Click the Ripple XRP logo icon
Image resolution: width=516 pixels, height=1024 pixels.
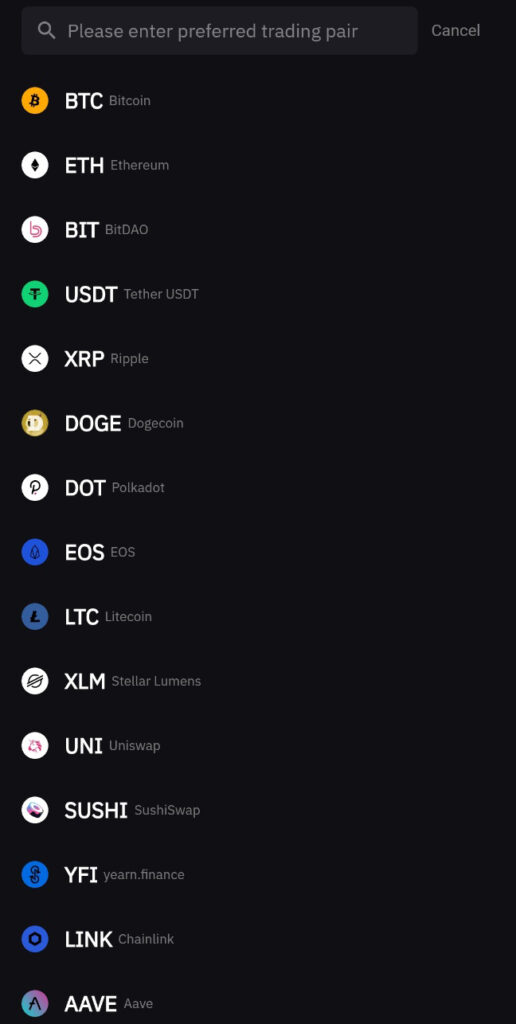(35, 359)
